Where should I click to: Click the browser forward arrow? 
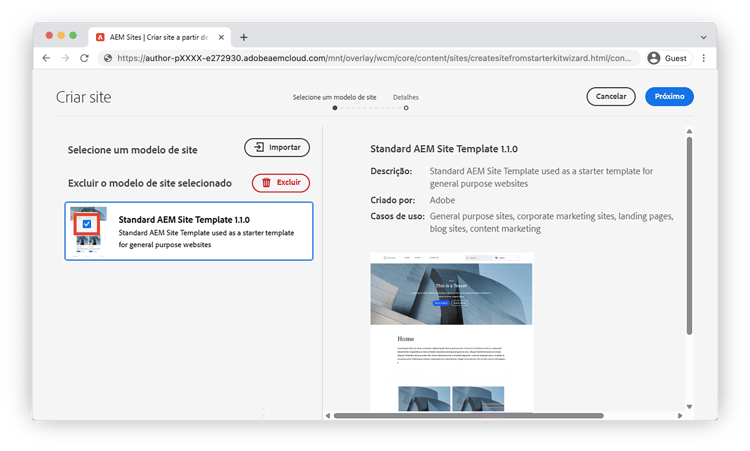65,58
